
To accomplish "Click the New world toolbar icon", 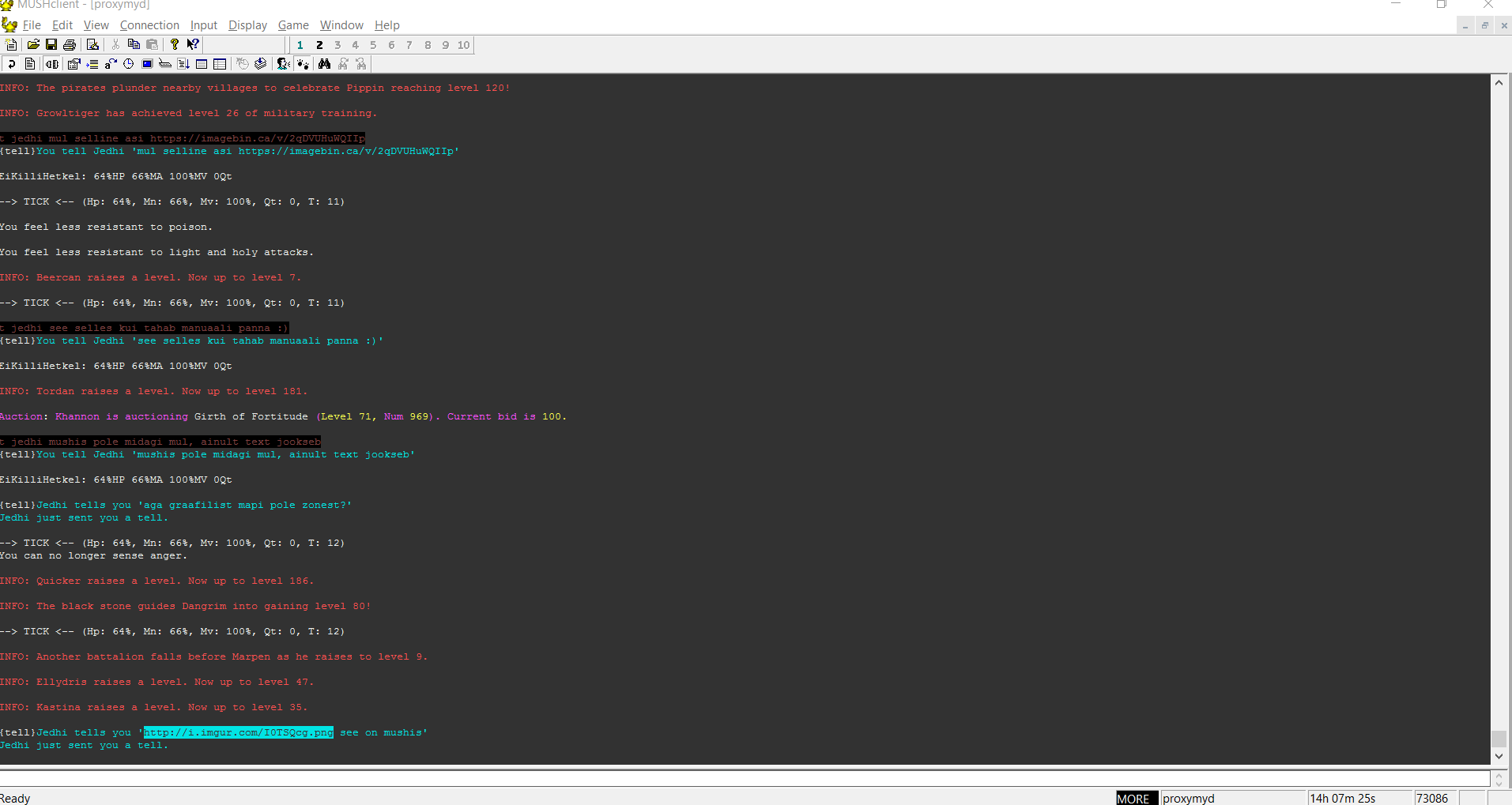I will (x=11, y=45).
